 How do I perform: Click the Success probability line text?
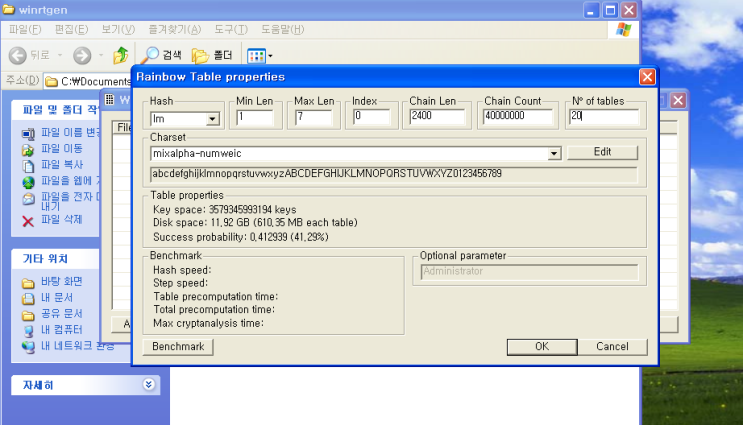coord(241,237)
